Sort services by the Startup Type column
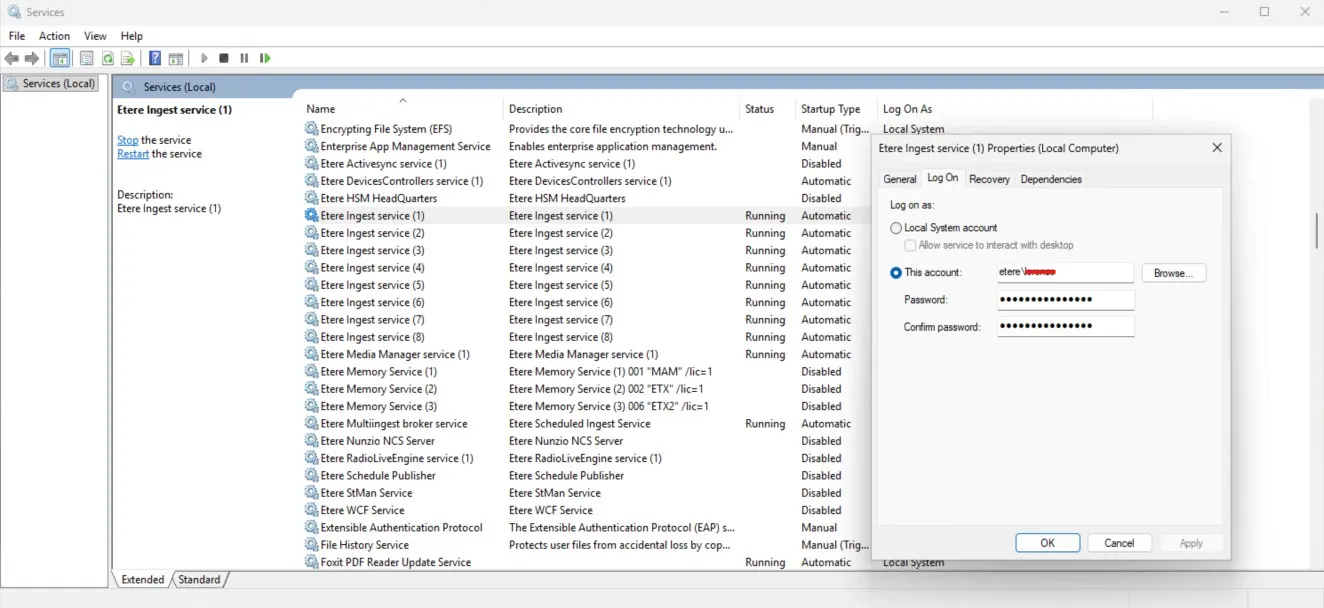Screen dimensions: 1324x608 [830, 109]
